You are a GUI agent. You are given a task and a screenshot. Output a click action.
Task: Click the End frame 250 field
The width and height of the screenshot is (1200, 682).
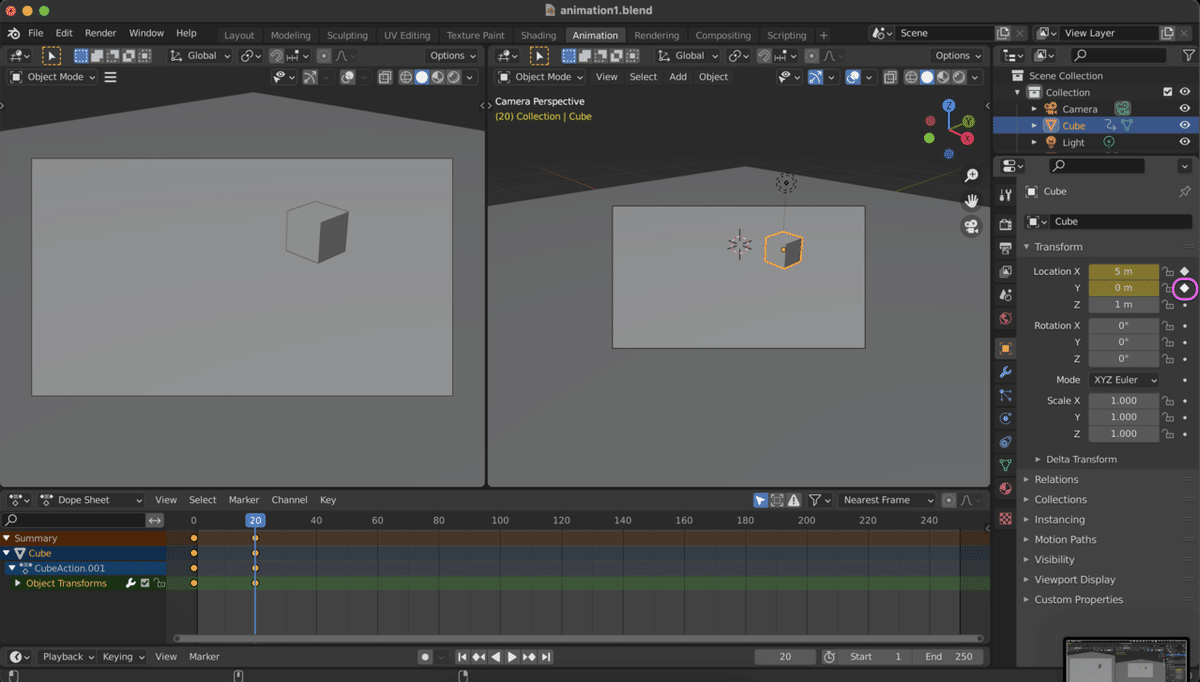949,657
